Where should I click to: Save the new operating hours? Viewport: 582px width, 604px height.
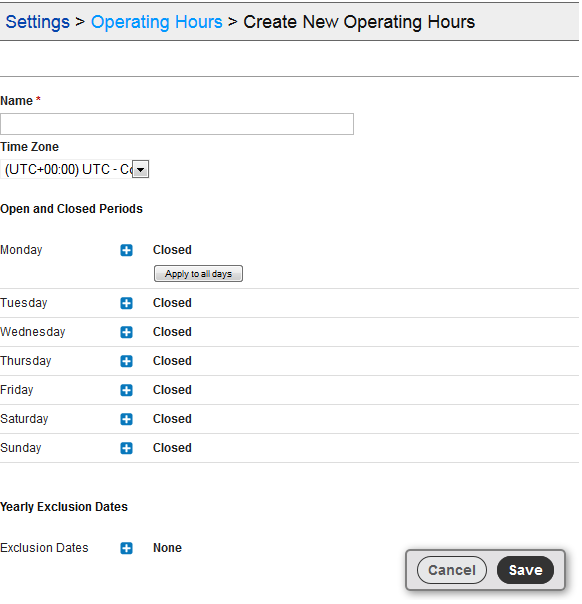click(x=525, y=570)
